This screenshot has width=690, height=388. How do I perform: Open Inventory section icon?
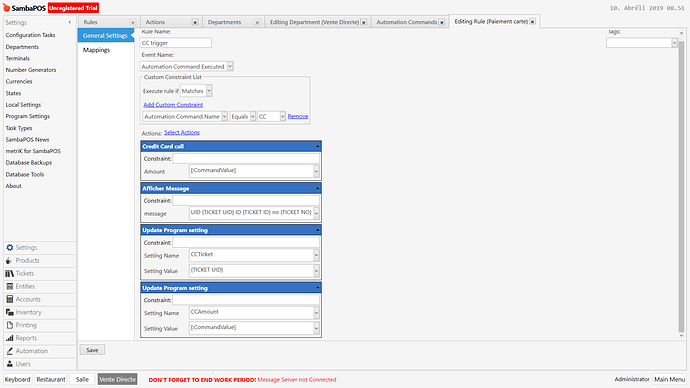pyautogui.click(x=10, y=312)
